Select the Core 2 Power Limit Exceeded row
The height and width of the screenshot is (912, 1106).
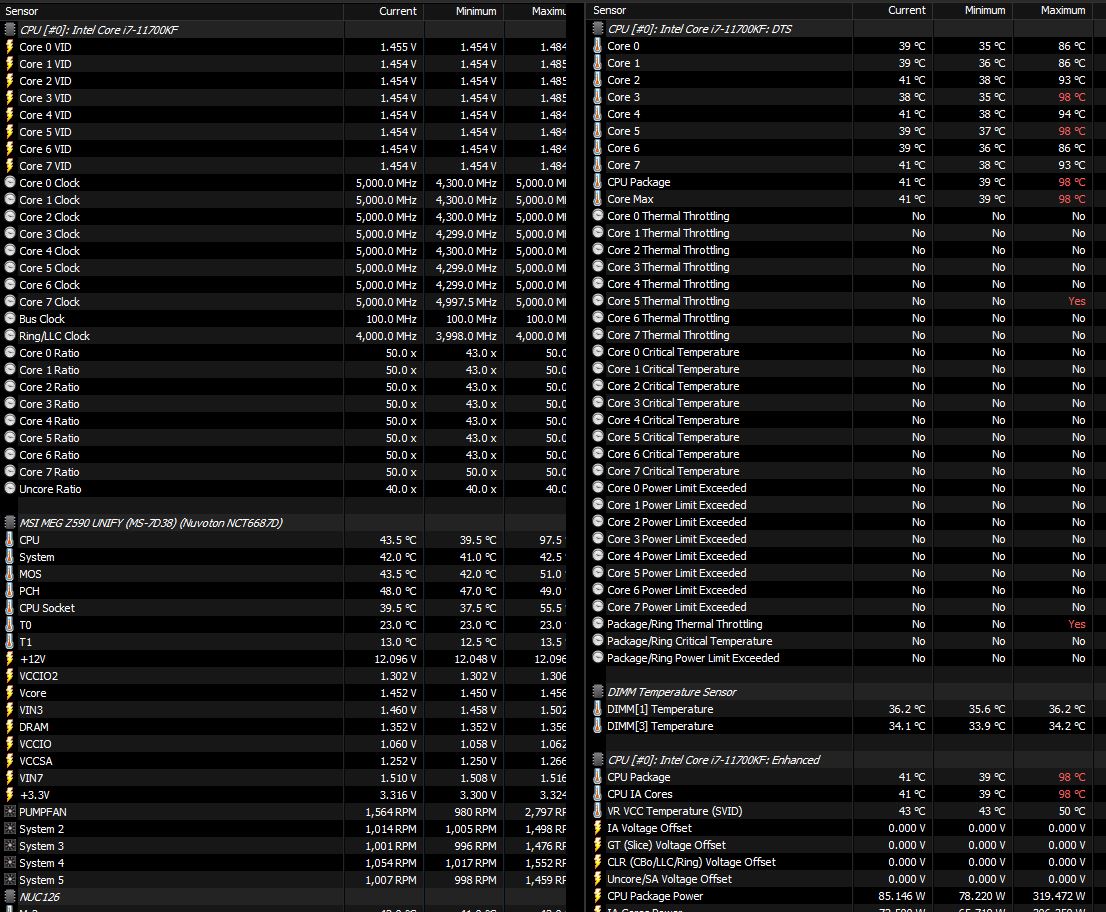point(846,522)
